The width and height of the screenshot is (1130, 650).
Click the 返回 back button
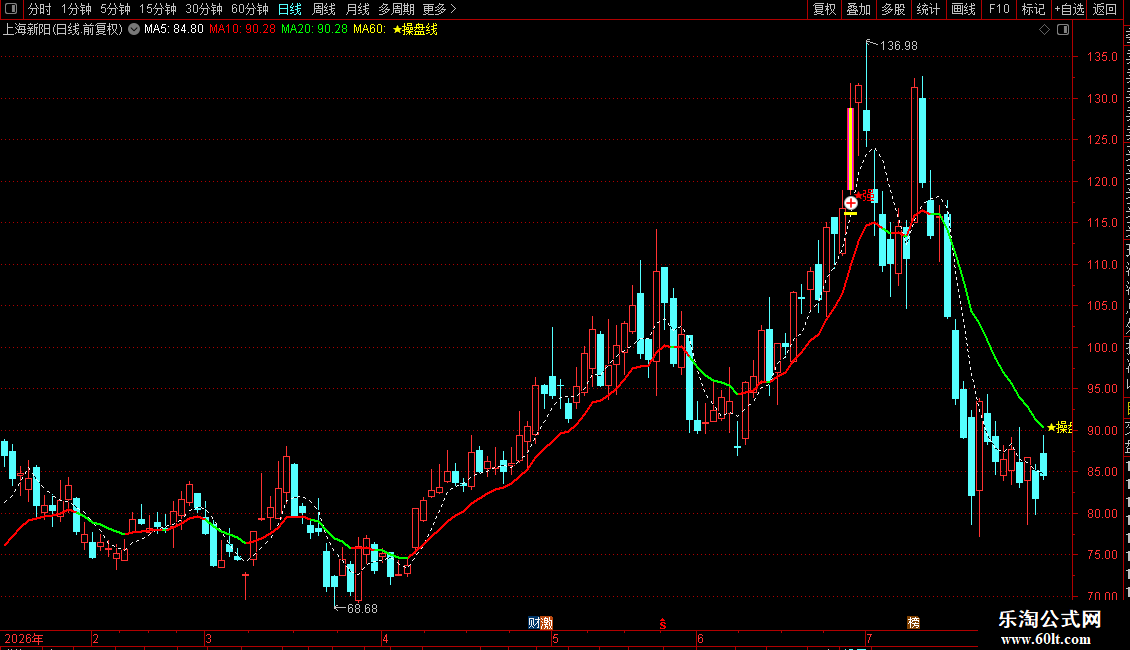pyautogui.click(x=1104, y=9)
